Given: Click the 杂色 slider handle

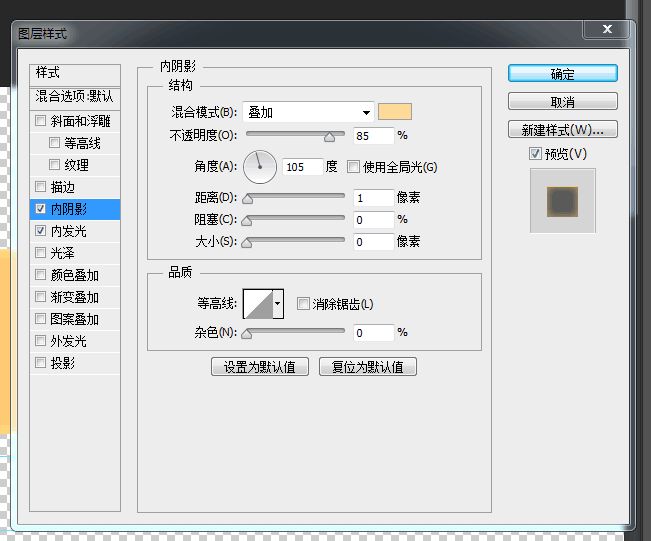Looking at the screenshot, I should tap(247, 334).
